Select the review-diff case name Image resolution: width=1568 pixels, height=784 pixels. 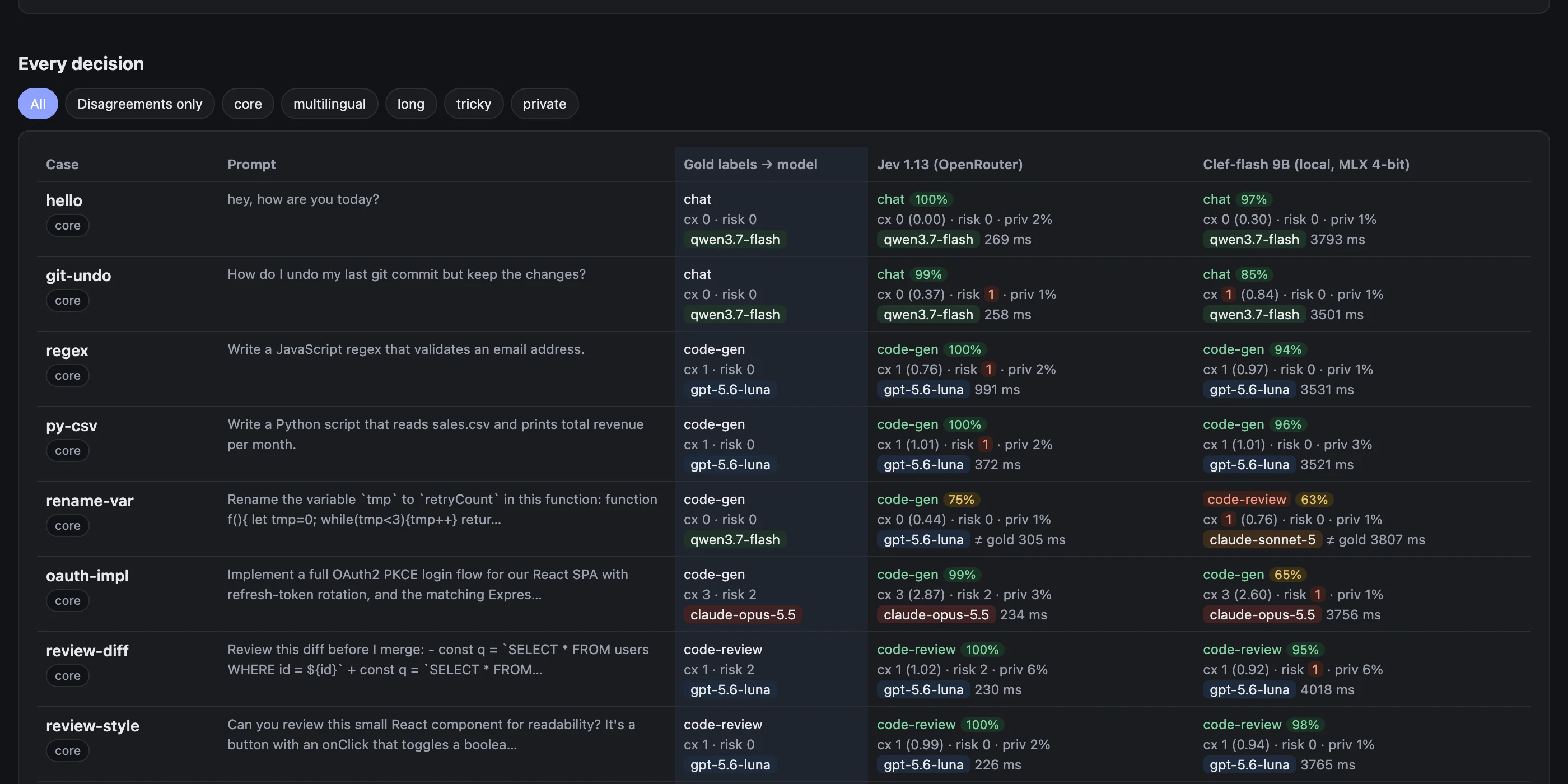(x=87, y=650)
